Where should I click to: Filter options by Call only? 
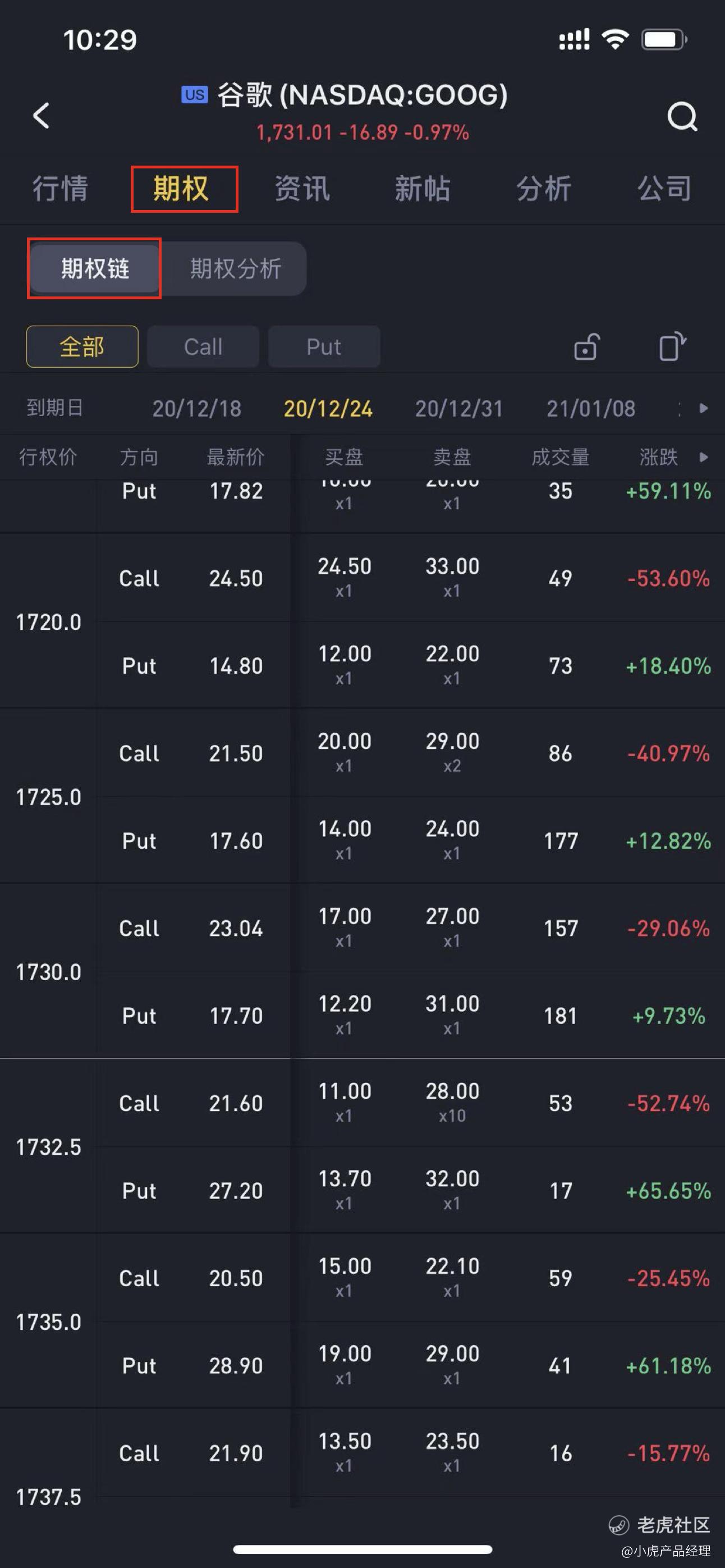203,347
